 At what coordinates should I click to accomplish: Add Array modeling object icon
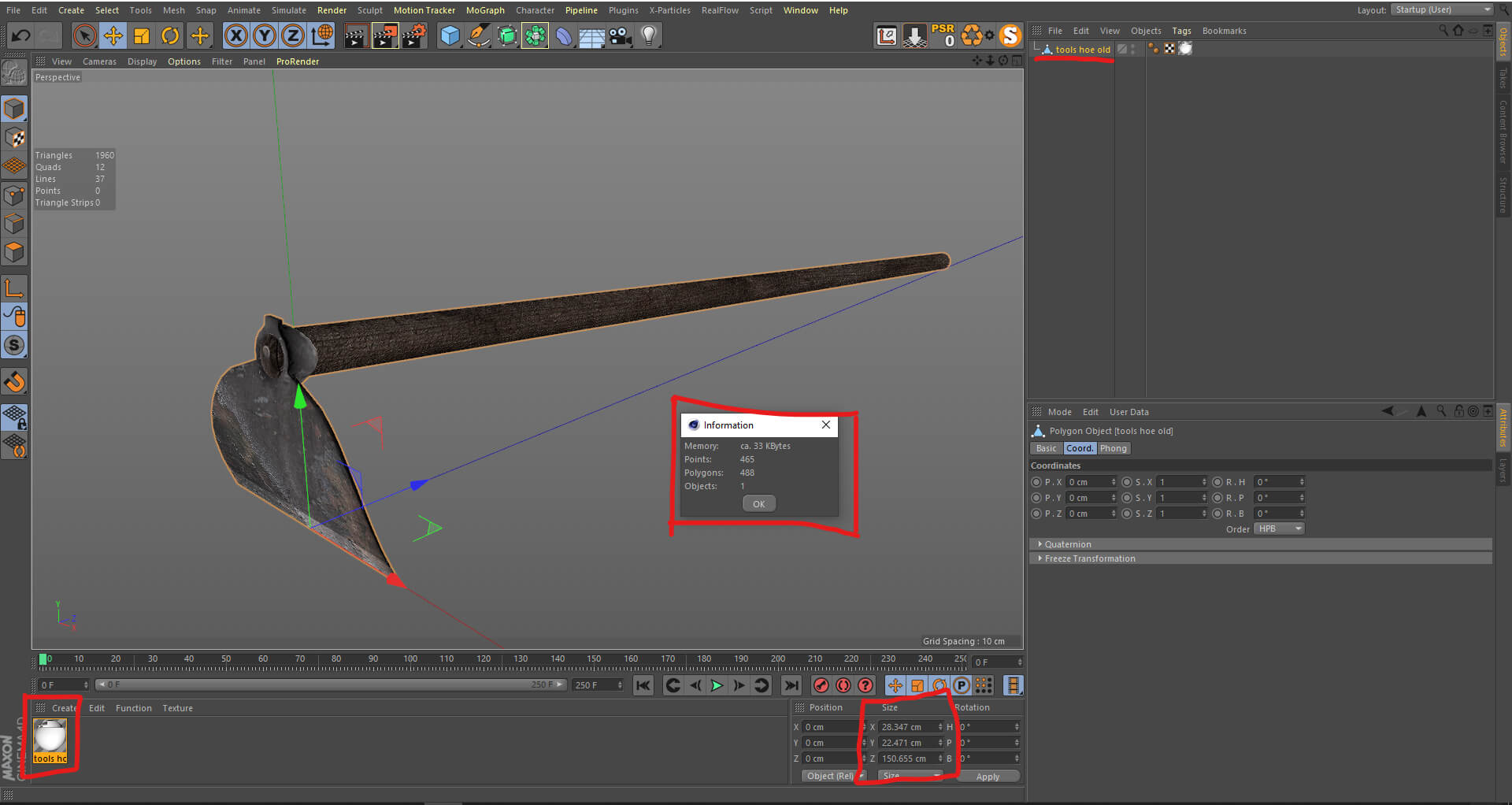tap(535, 35)
